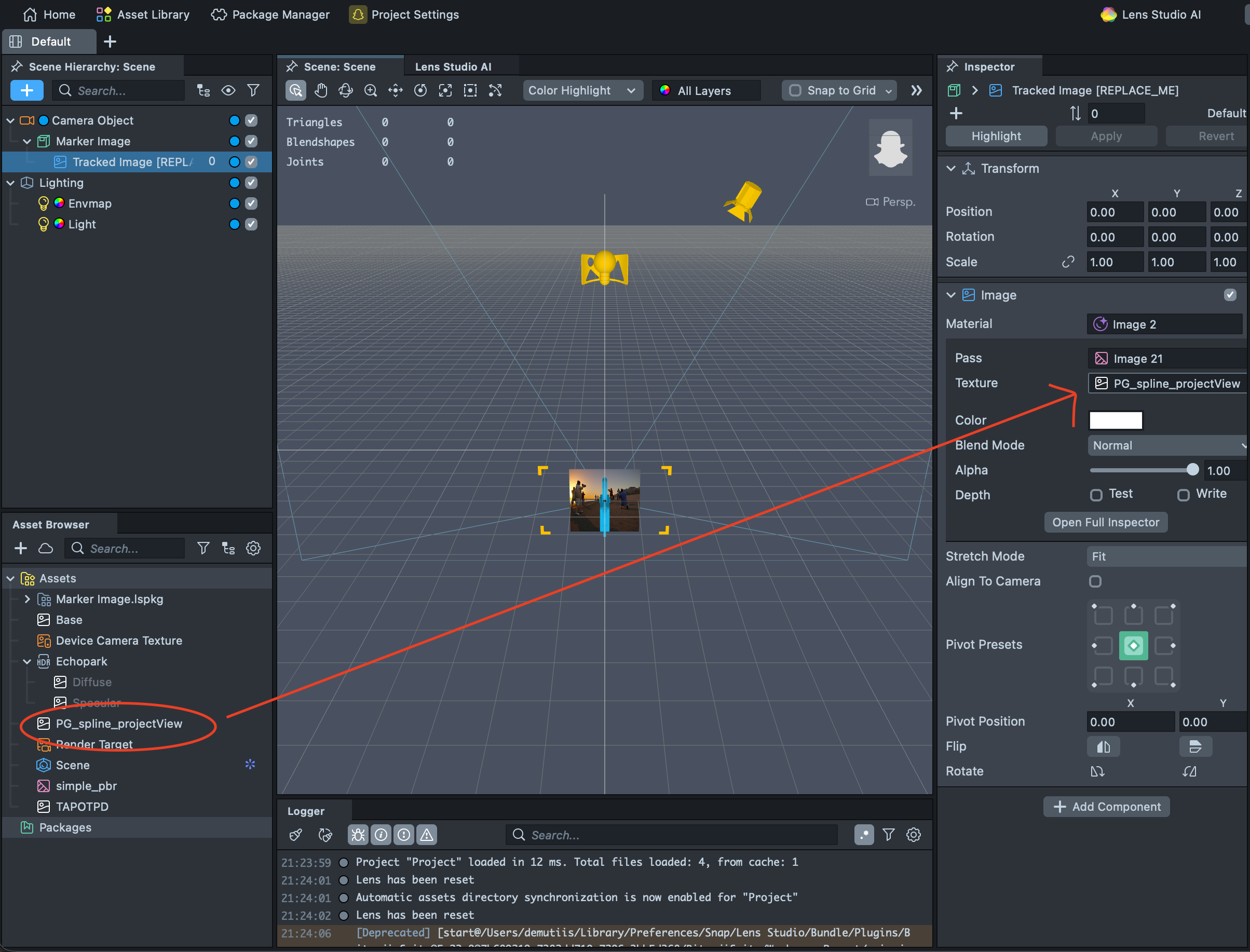Open Logger settings gear
The image size is (1250, 952).
[x=914, y=835]
